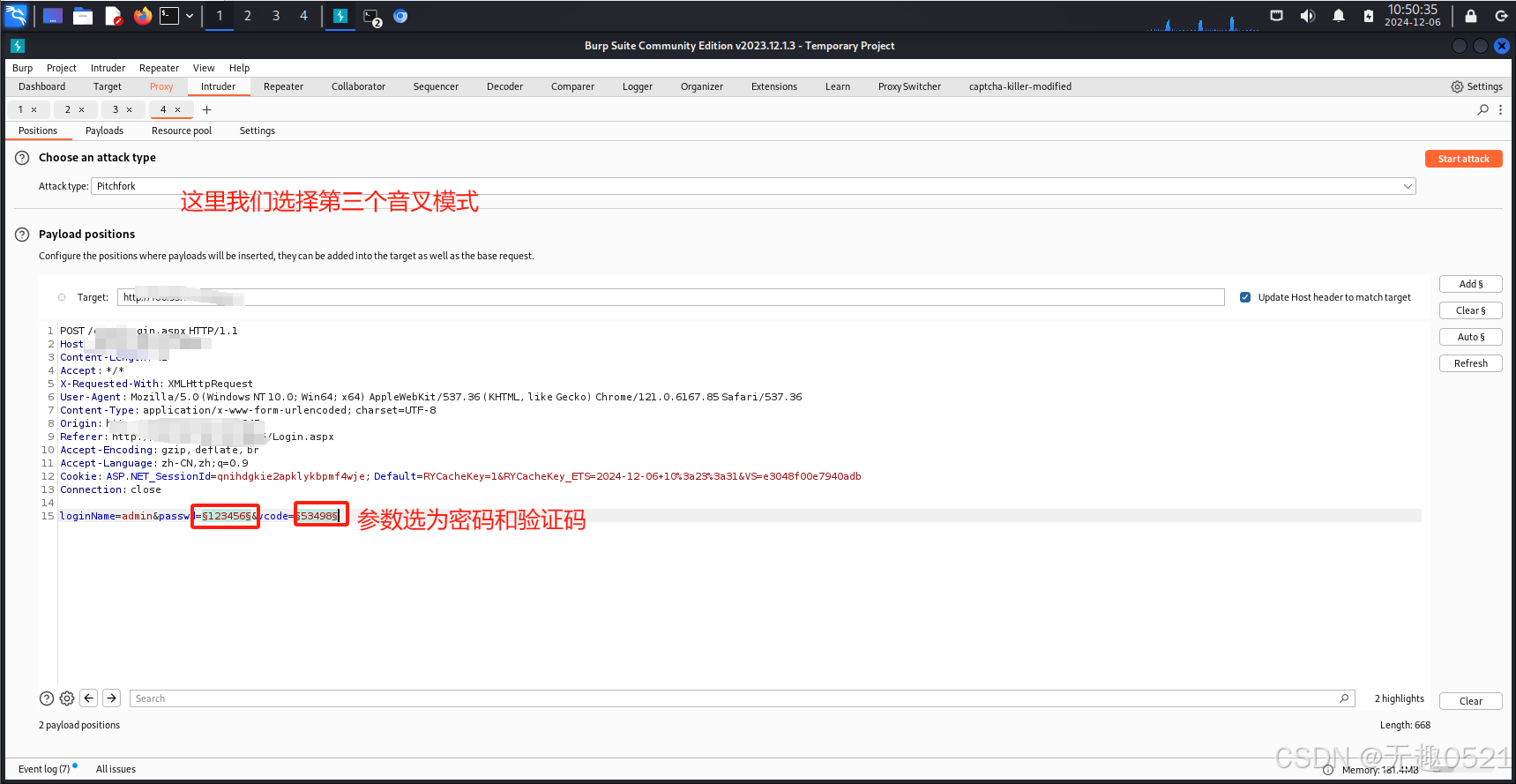Expand the terminal launcher dropdown arrow
Viewport: 1516px width, 784px height.
[190, 16]
